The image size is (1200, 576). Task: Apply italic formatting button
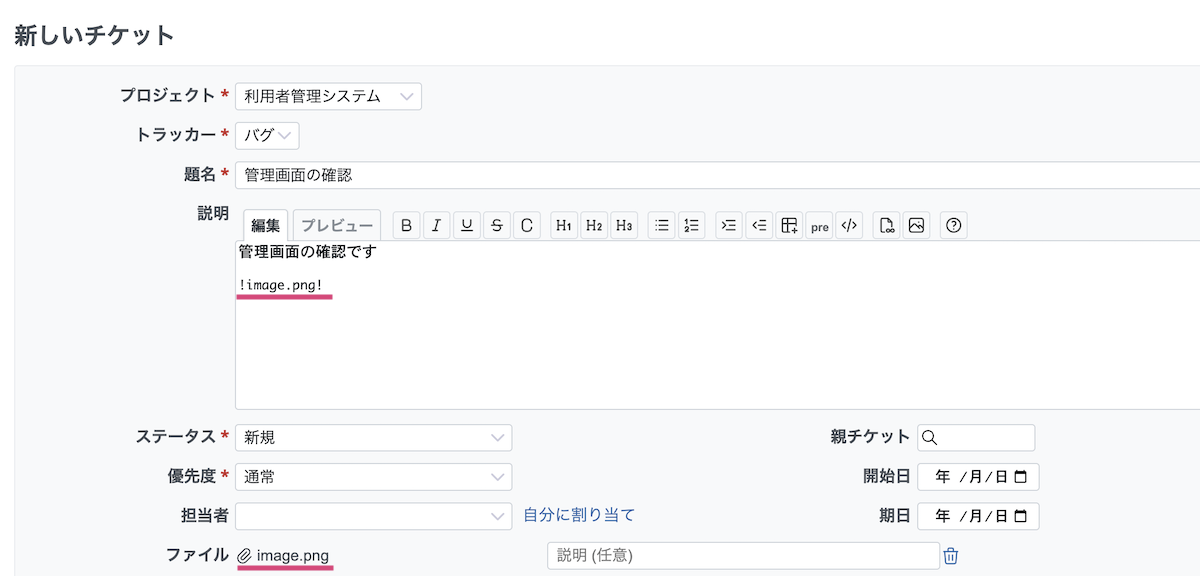point(436,225)
